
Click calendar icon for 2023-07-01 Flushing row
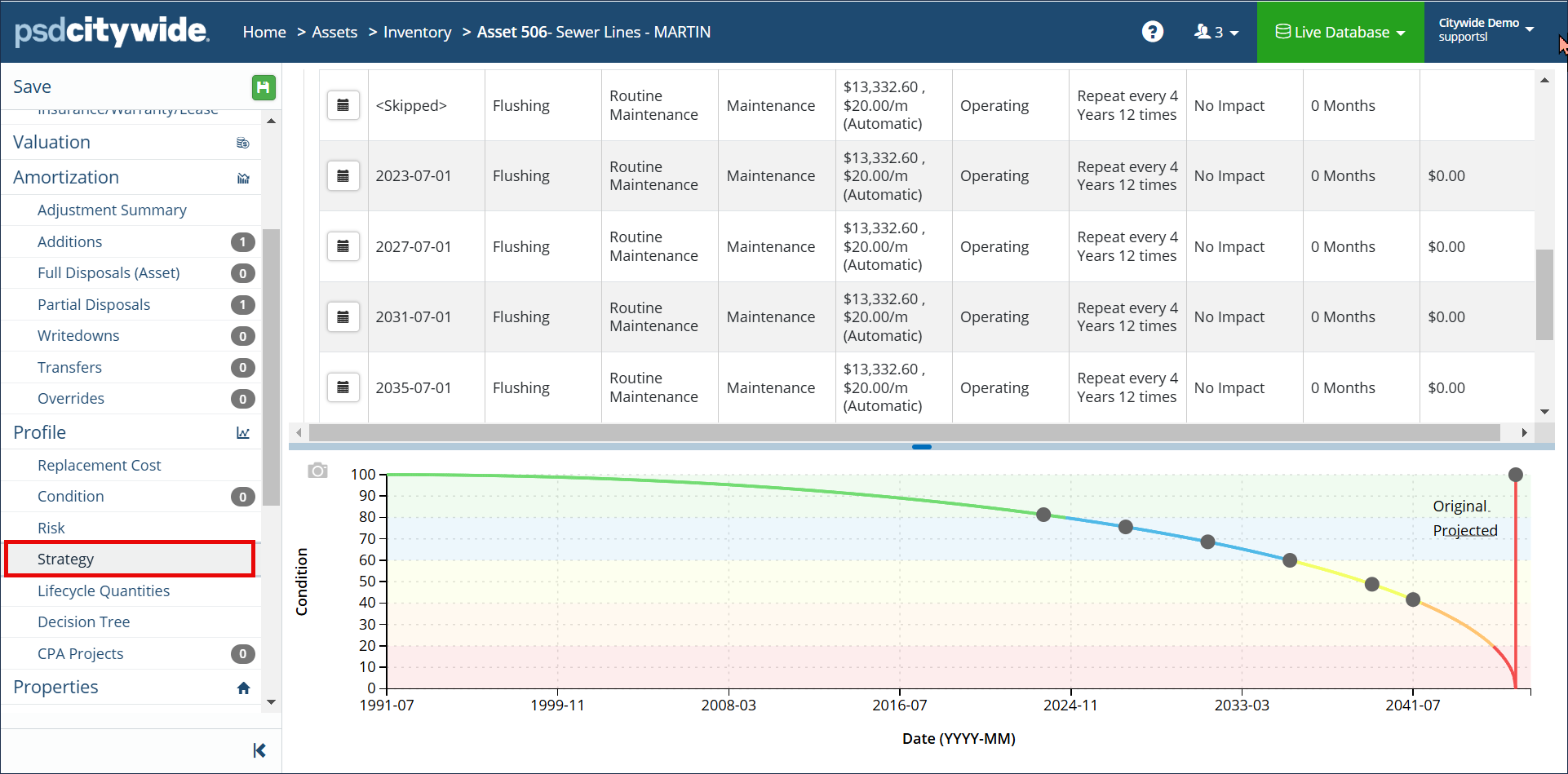click(343, 176)
